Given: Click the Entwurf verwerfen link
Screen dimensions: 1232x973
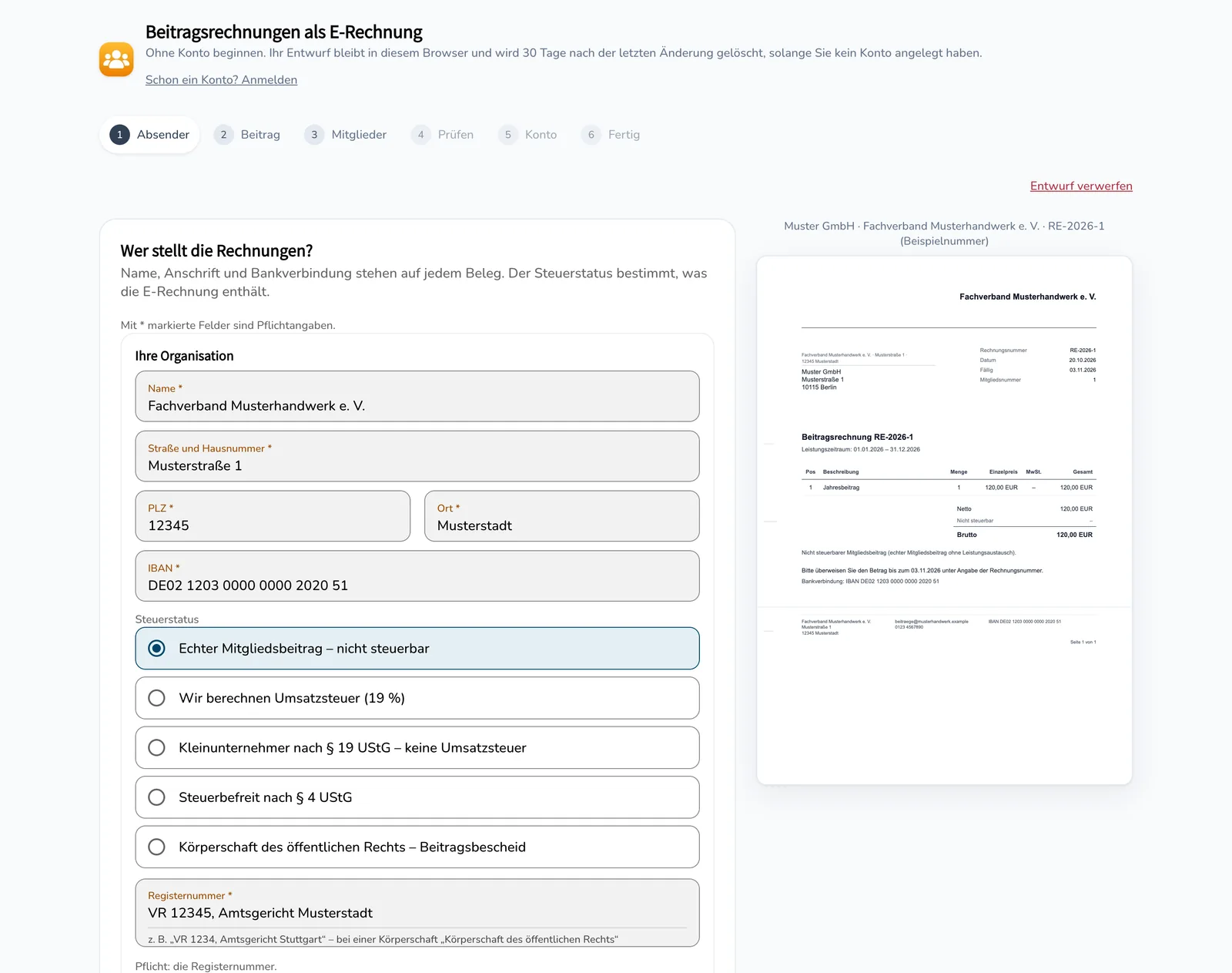Looking at the screenshot, I should coord(1081,186).
